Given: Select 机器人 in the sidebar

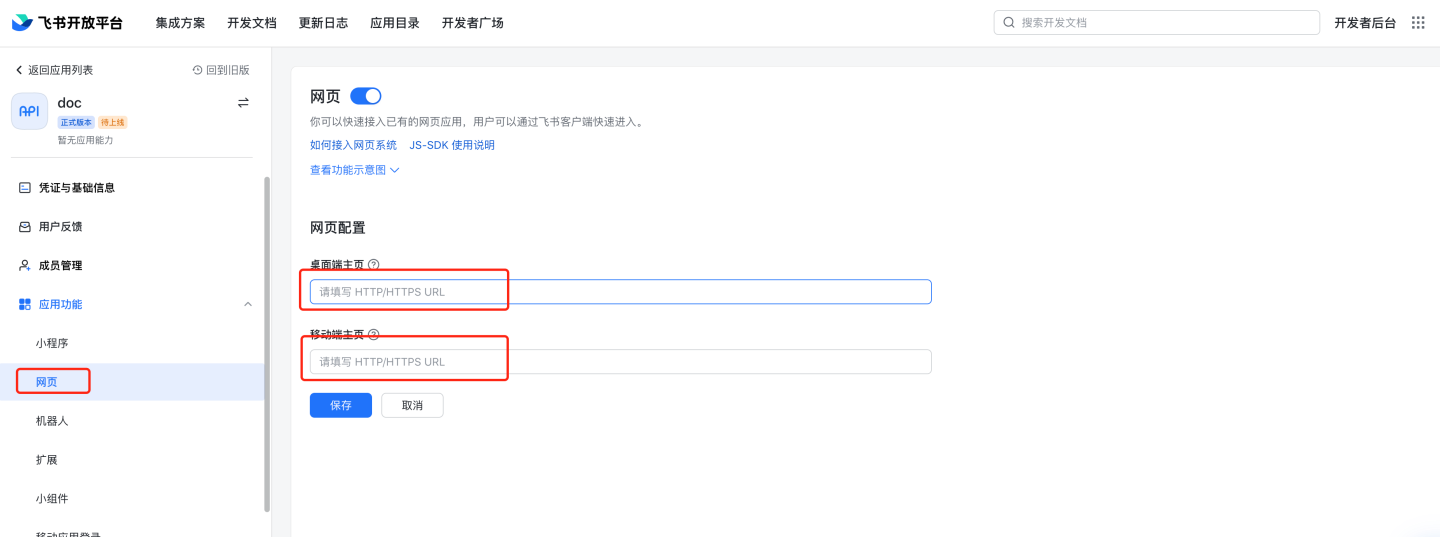Looking at the screenshot, I should 52,421.
